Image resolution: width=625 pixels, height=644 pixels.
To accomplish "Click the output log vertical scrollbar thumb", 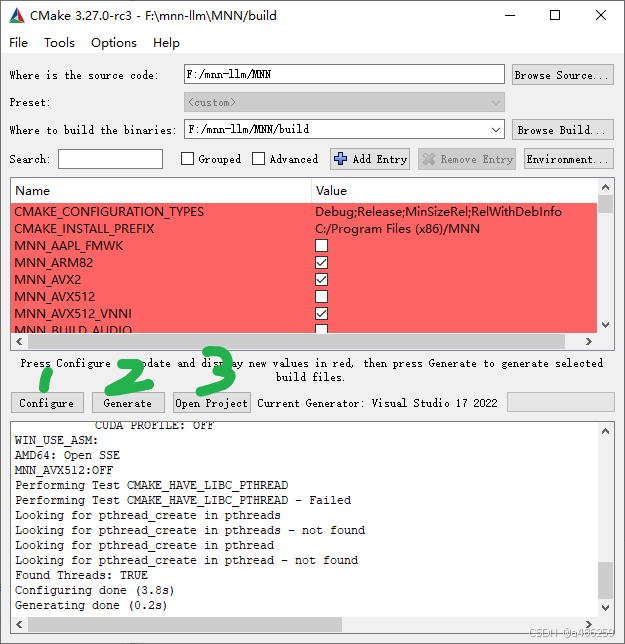I will pos(605,580).
